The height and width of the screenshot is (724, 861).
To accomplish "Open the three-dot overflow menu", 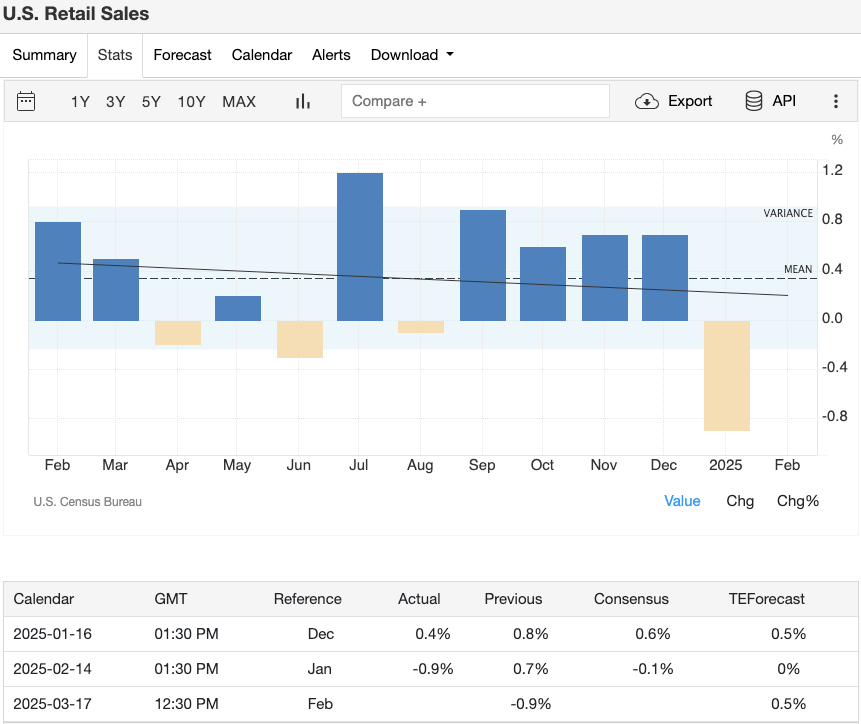I will coord(837,100).
